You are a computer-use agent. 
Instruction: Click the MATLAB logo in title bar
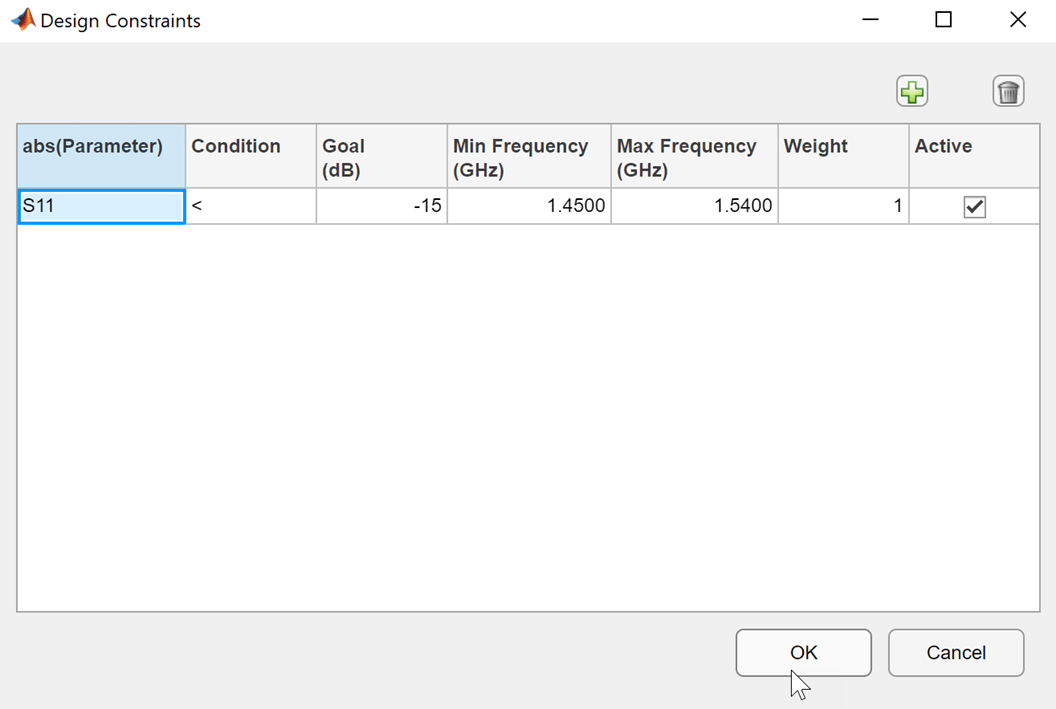click(x=22, y=20)
